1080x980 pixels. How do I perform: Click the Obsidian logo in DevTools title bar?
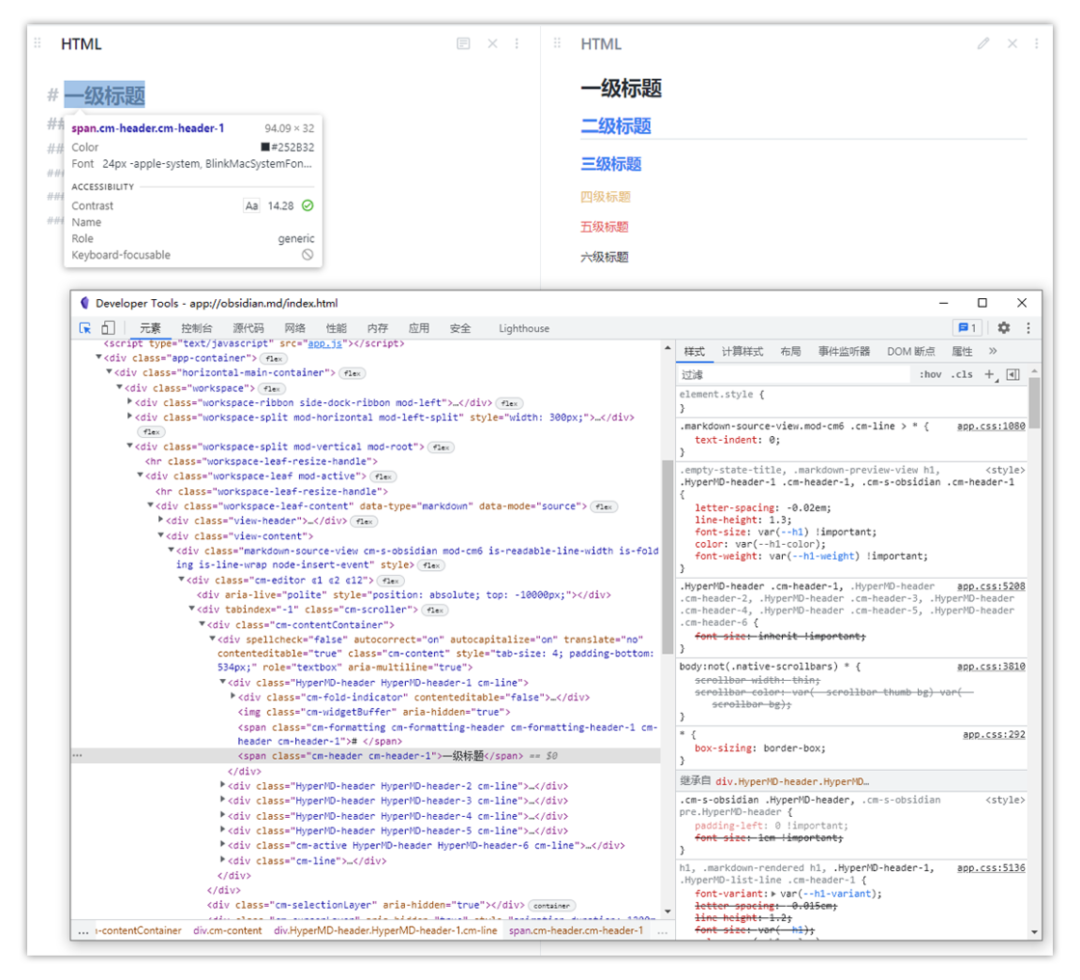click(85, 303)
